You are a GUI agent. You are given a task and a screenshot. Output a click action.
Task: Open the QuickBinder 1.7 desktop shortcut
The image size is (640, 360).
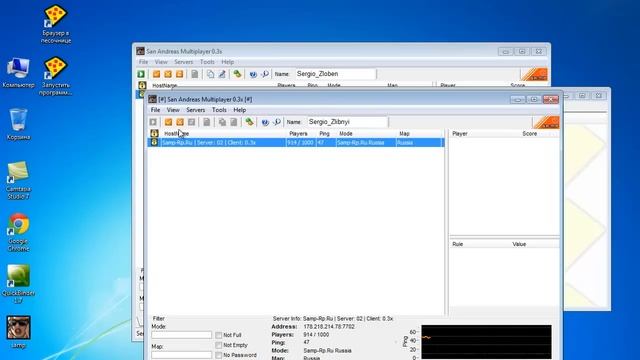[x=18, y=284]
